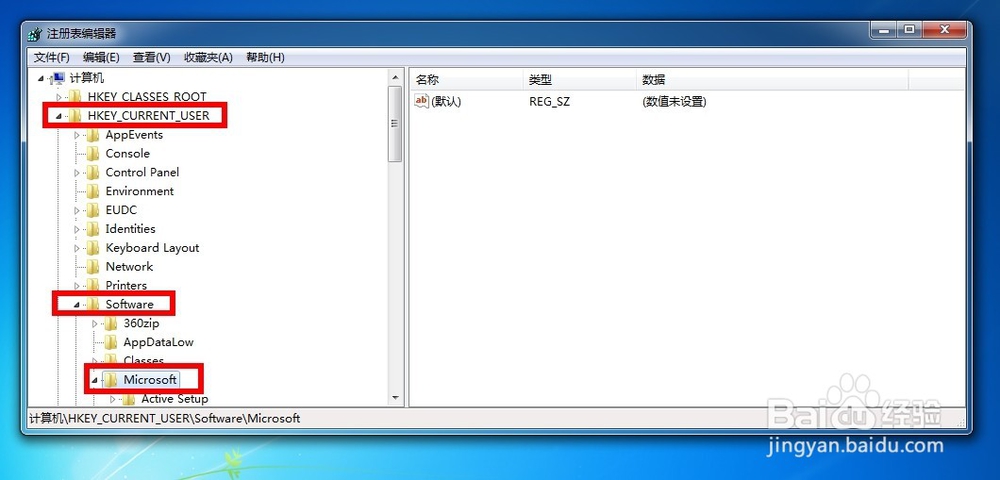Collapse the HKEY_CURRENT_USER node arrow
1000x480 pixels.
pyautogui.click(x=59, y=116)
